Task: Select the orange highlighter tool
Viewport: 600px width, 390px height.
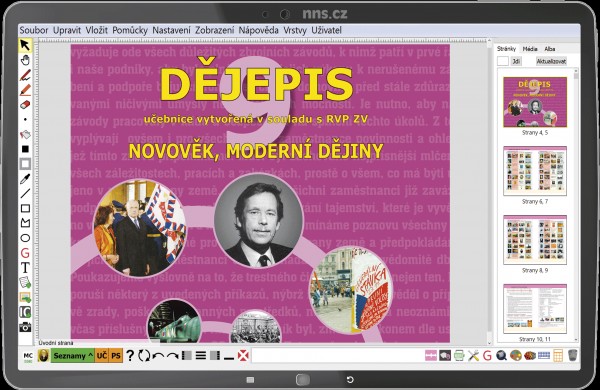Action: (25, 90)
